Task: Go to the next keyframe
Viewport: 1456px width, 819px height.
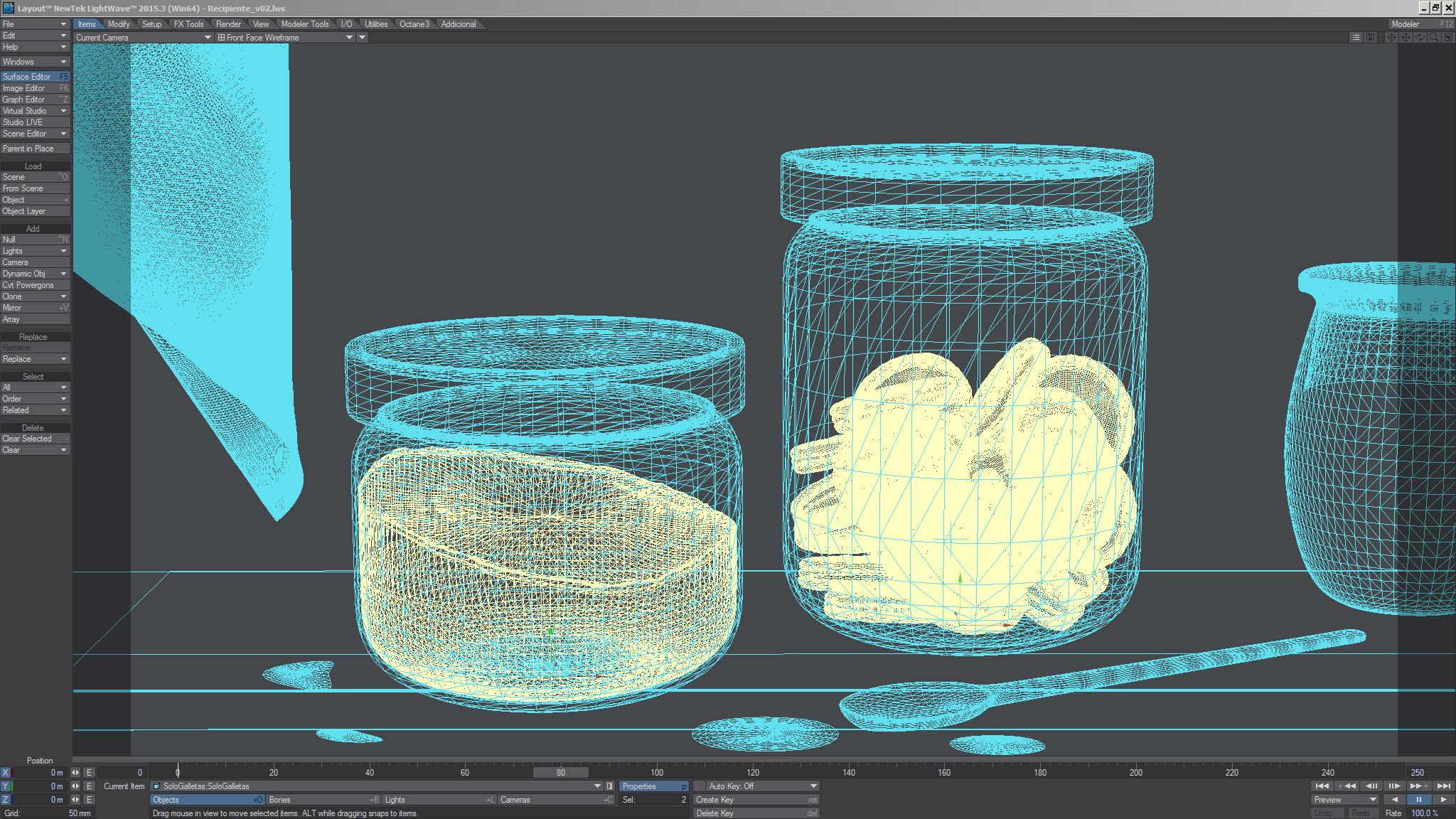Action: tap(1419, 786)
